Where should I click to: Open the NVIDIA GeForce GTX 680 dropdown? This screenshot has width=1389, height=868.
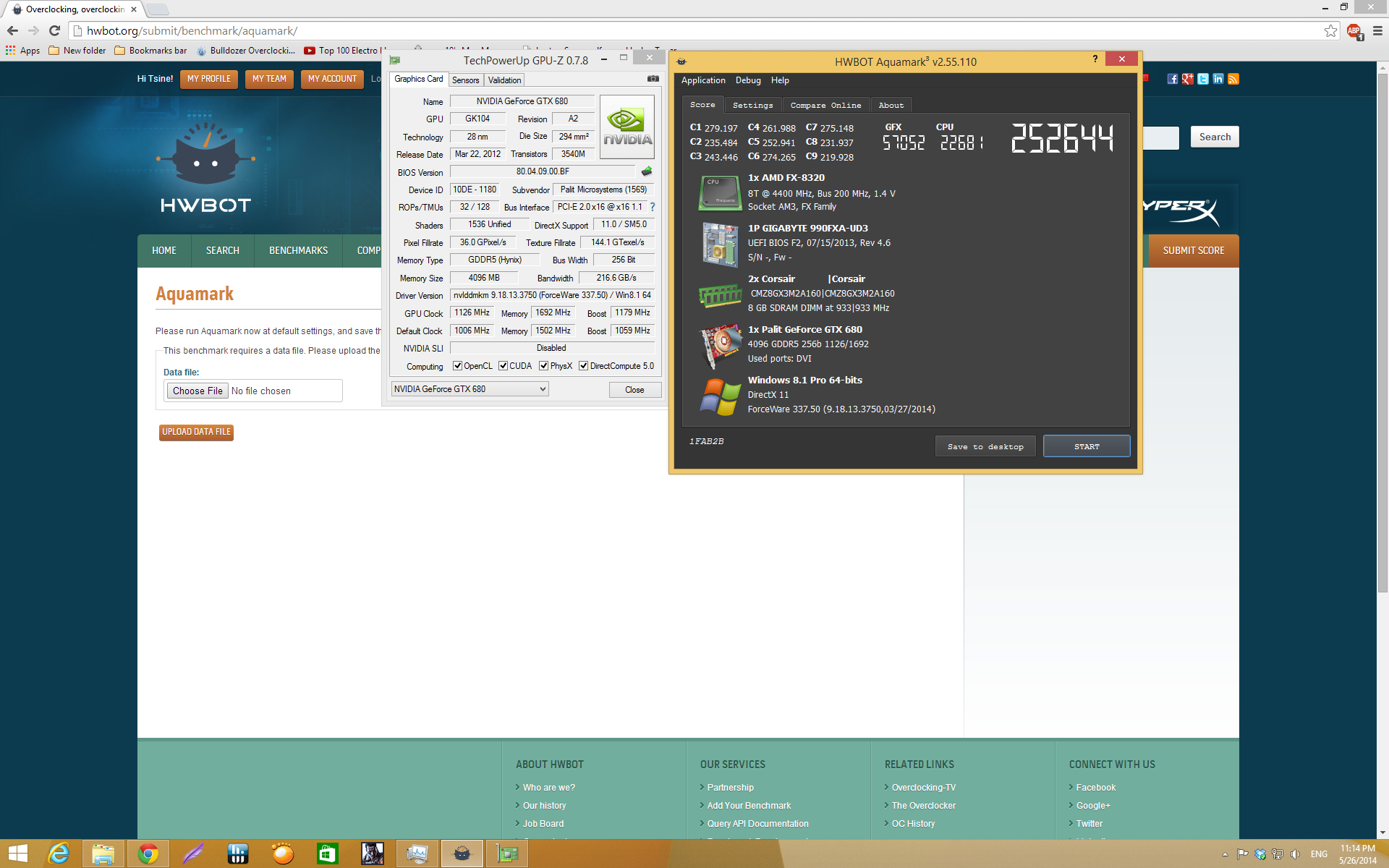click(x=470, y=389)
